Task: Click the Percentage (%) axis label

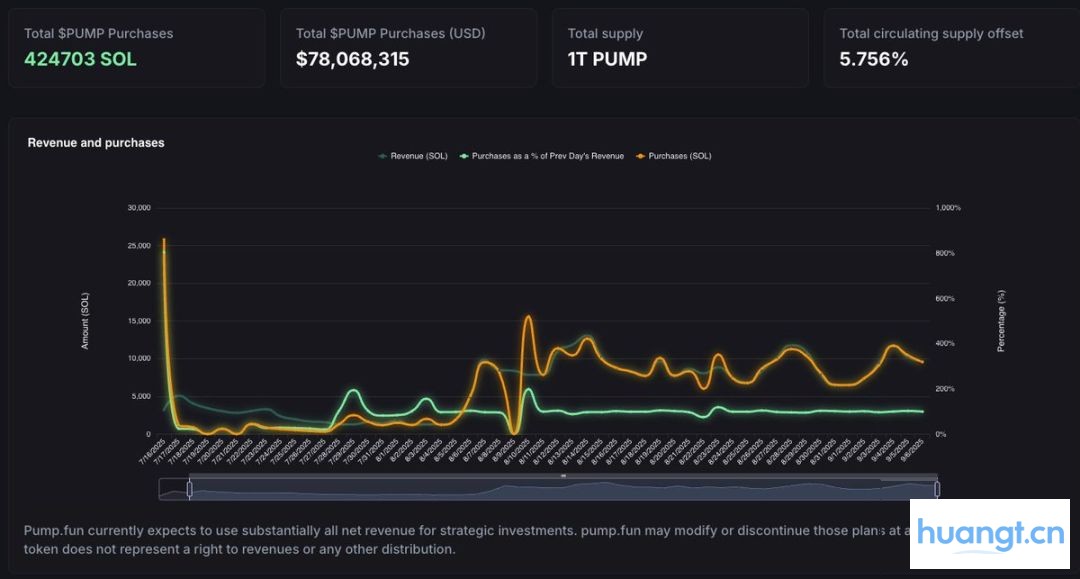Action: [x=1001, y=320]
